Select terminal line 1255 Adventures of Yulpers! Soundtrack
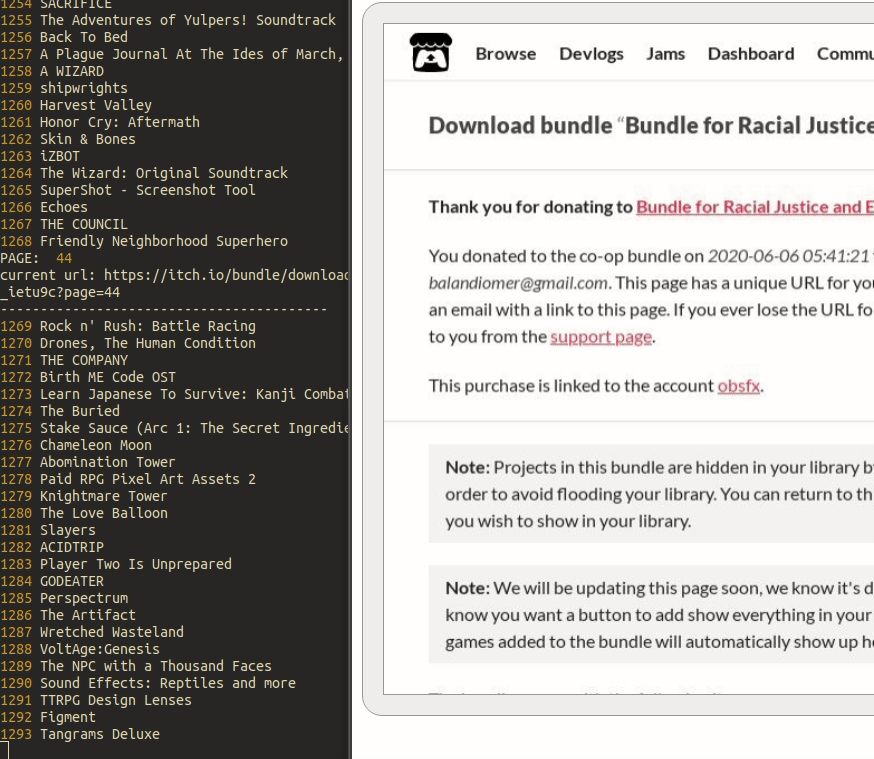Image resolution: width=874 pixels, height=759 pixels. pos(168,20)
